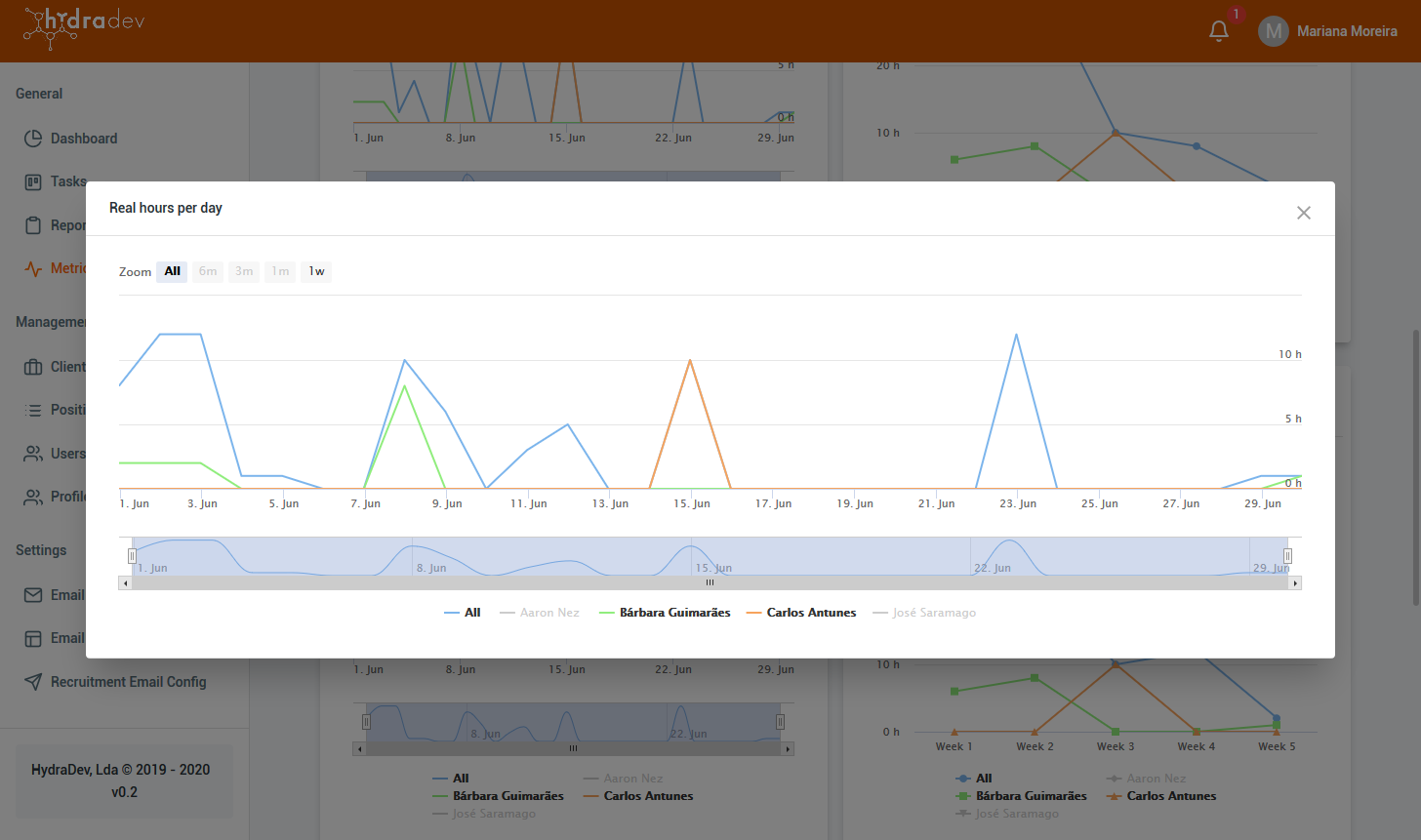Open the notifications bell icon
1421x840 pixels.
pyautogui.click(x=1219, y=31)
